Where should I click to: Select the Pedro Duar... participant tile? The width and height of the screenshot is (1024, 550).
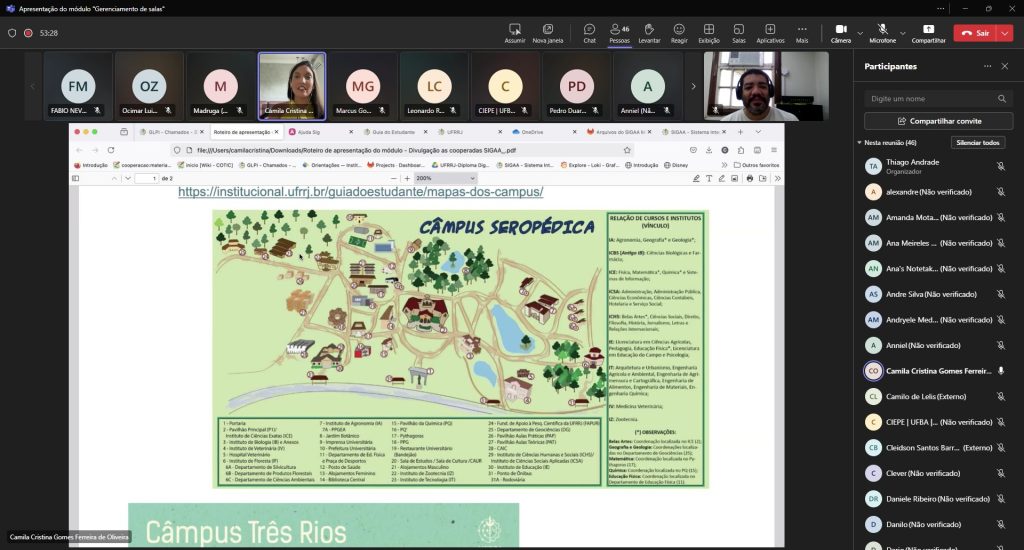coord(577,86)
